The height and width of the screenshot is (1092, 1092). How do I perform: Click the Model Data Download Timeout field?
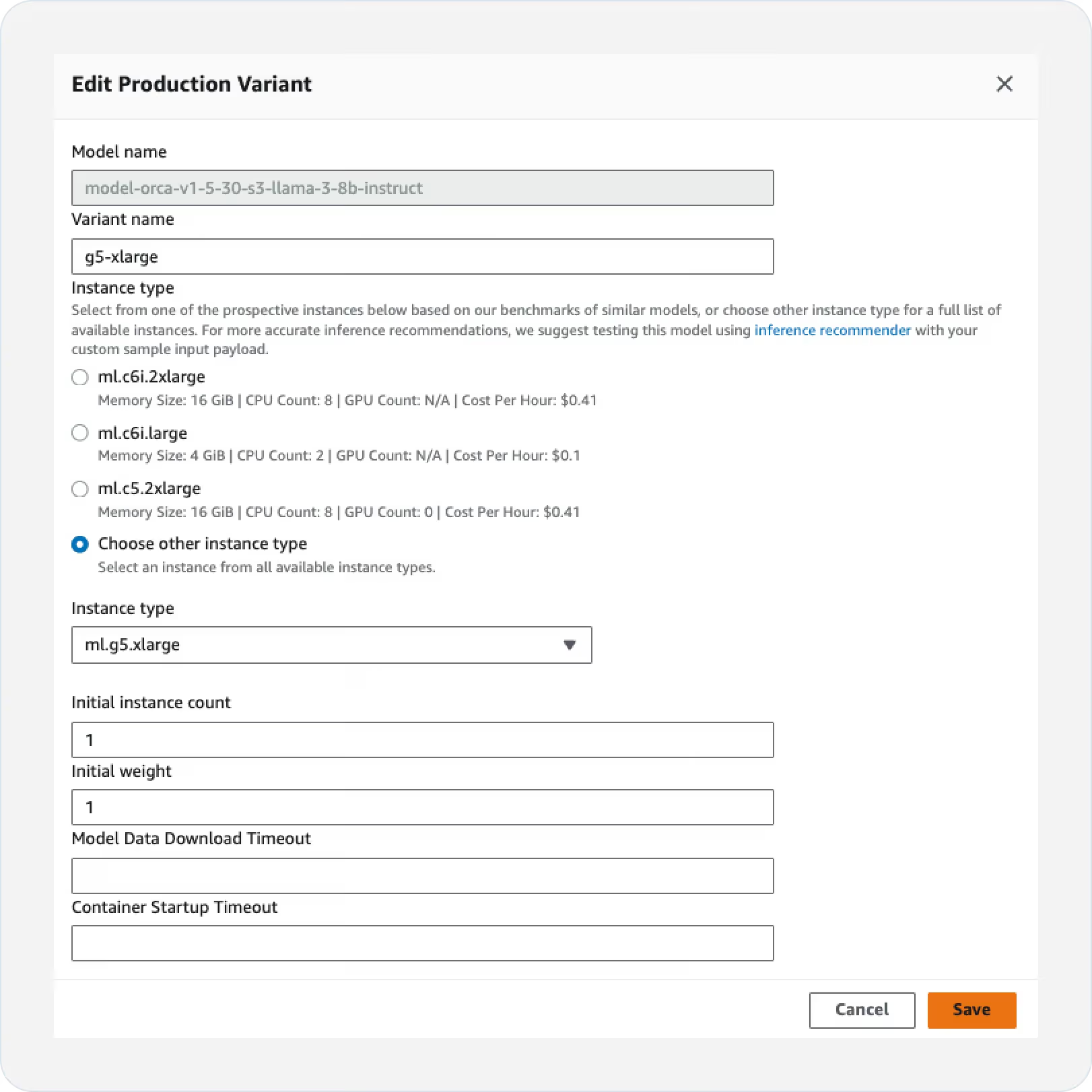click(422, 876)
